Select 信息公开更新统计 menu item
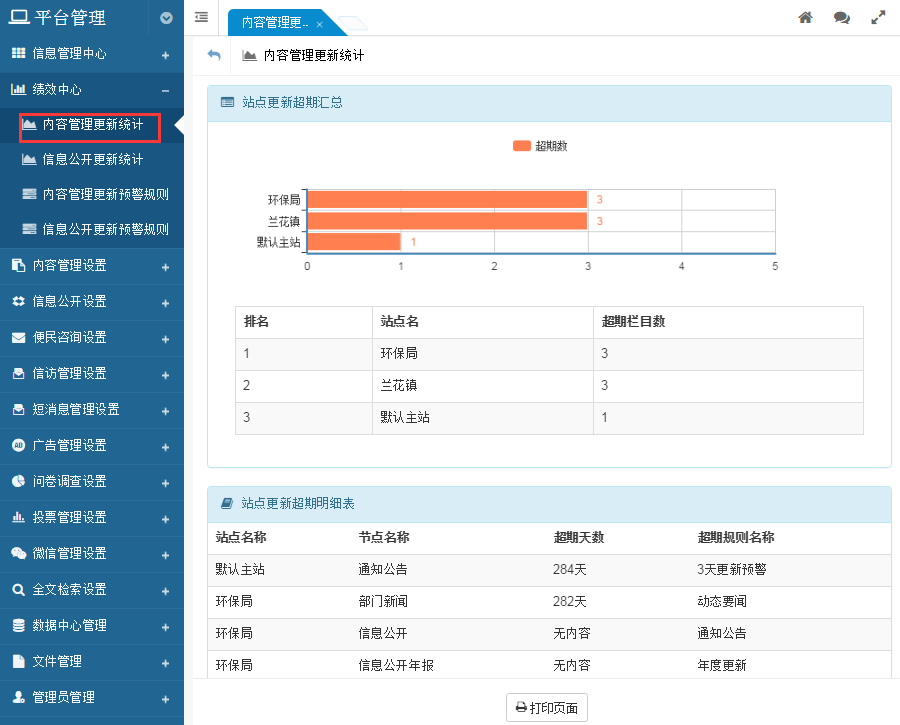 pos(92,159)
